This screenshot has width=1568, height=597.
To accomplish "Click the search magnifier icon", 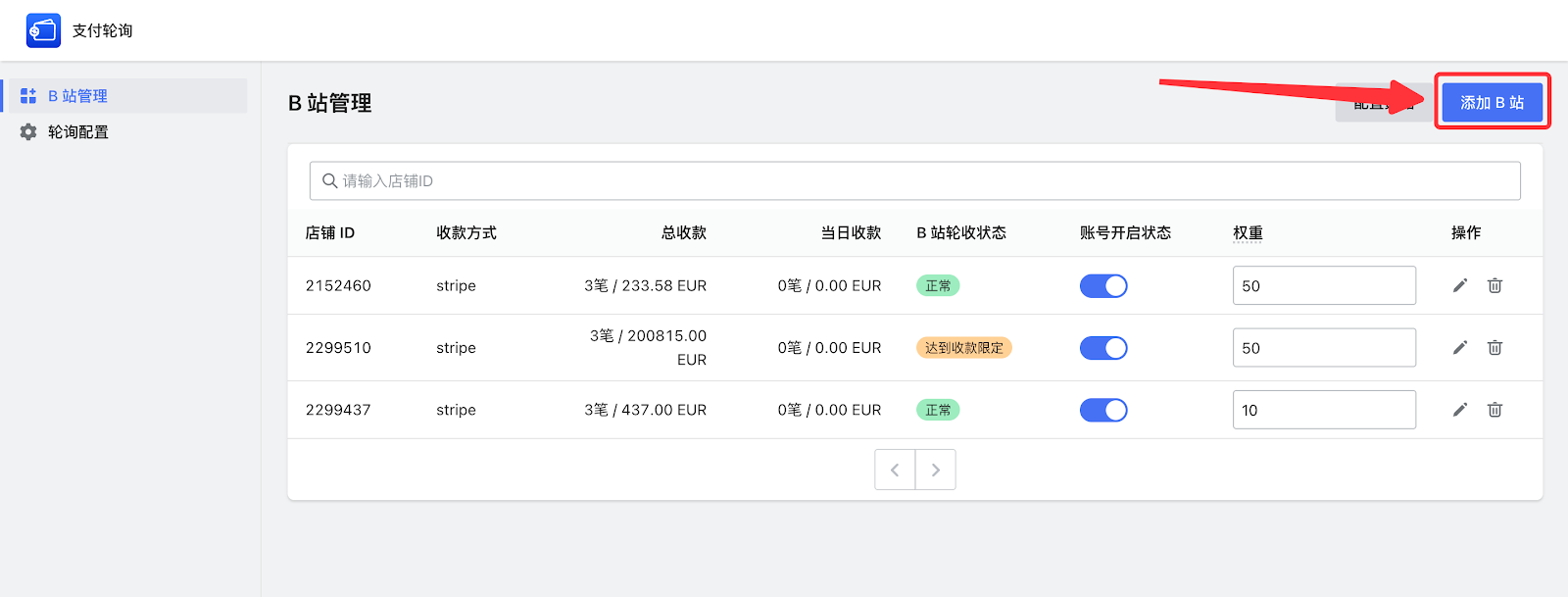I will click(330, 181).
